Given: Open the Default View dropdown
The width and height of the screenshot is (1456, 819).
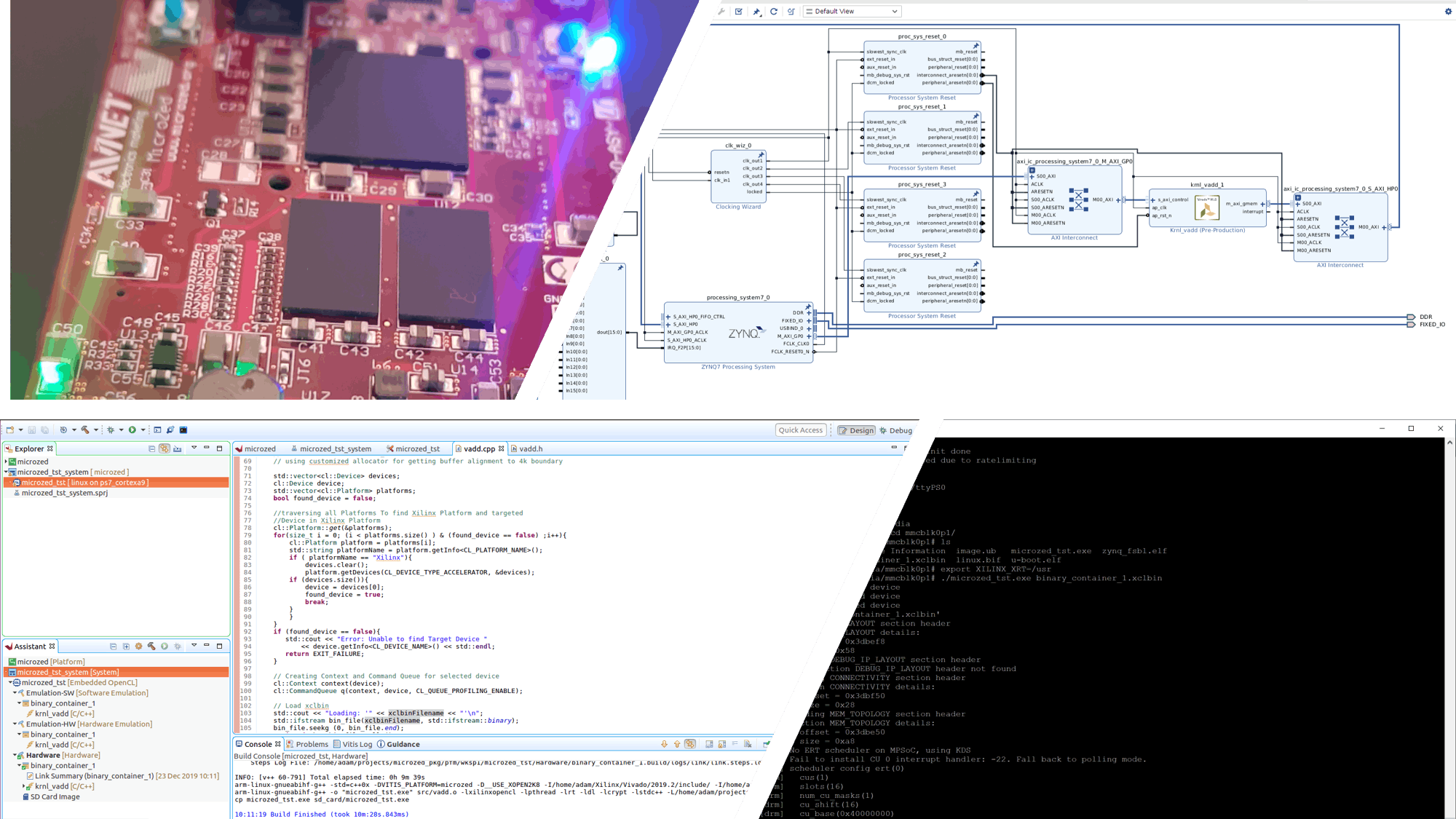Looking at the screenshot, I should 852,12.
